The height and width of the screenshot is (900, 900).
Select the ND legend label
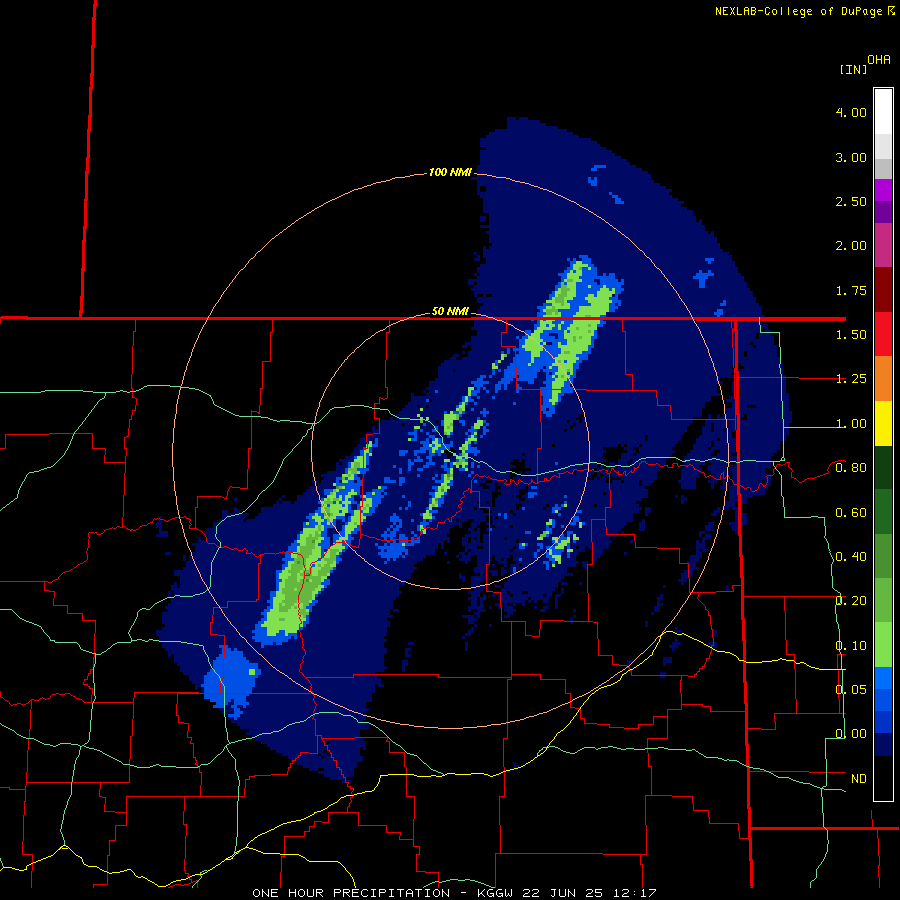tap(859, 779)
